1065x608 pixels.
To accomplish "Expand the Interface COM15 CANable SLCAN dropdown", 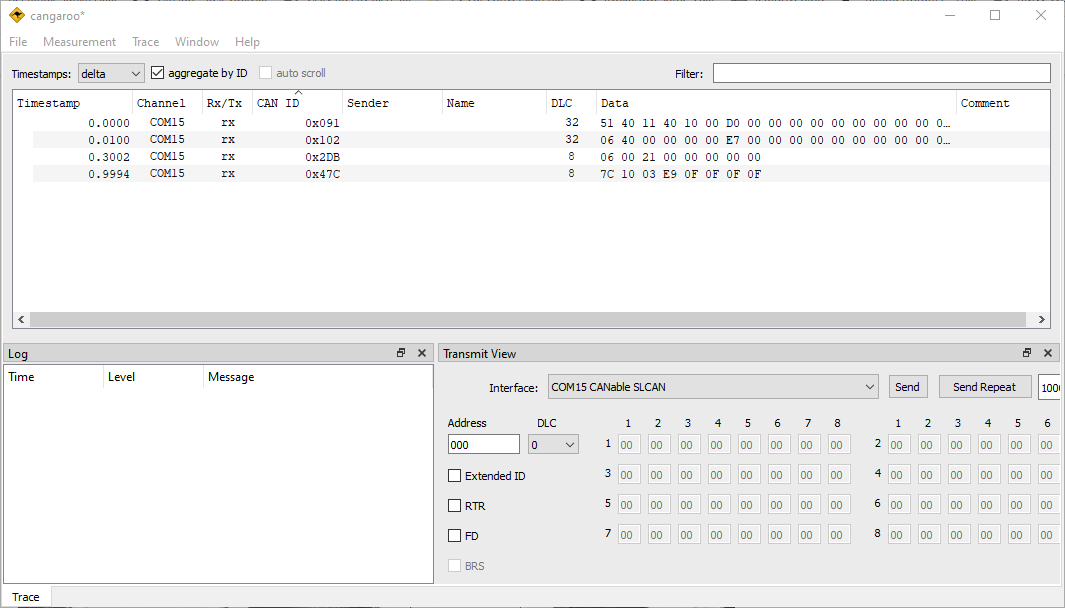I will click(713, 387).
